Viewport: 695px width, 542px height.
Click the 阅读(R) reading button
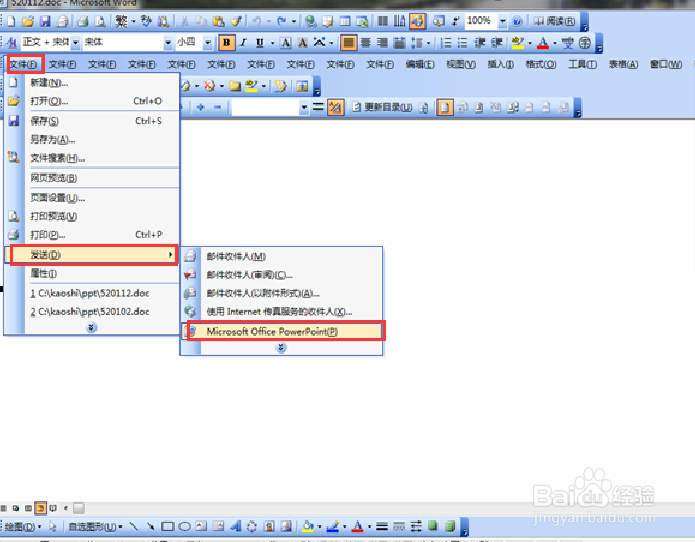pyautogui.click(x=554, y=21)
